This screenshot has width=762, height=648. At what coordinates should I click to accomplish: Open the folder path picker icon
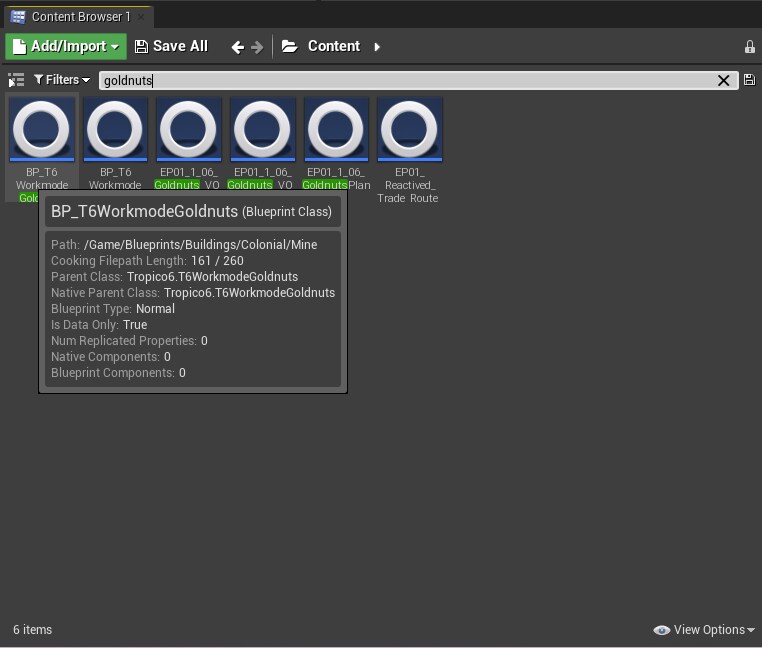[x=290, y=47]
